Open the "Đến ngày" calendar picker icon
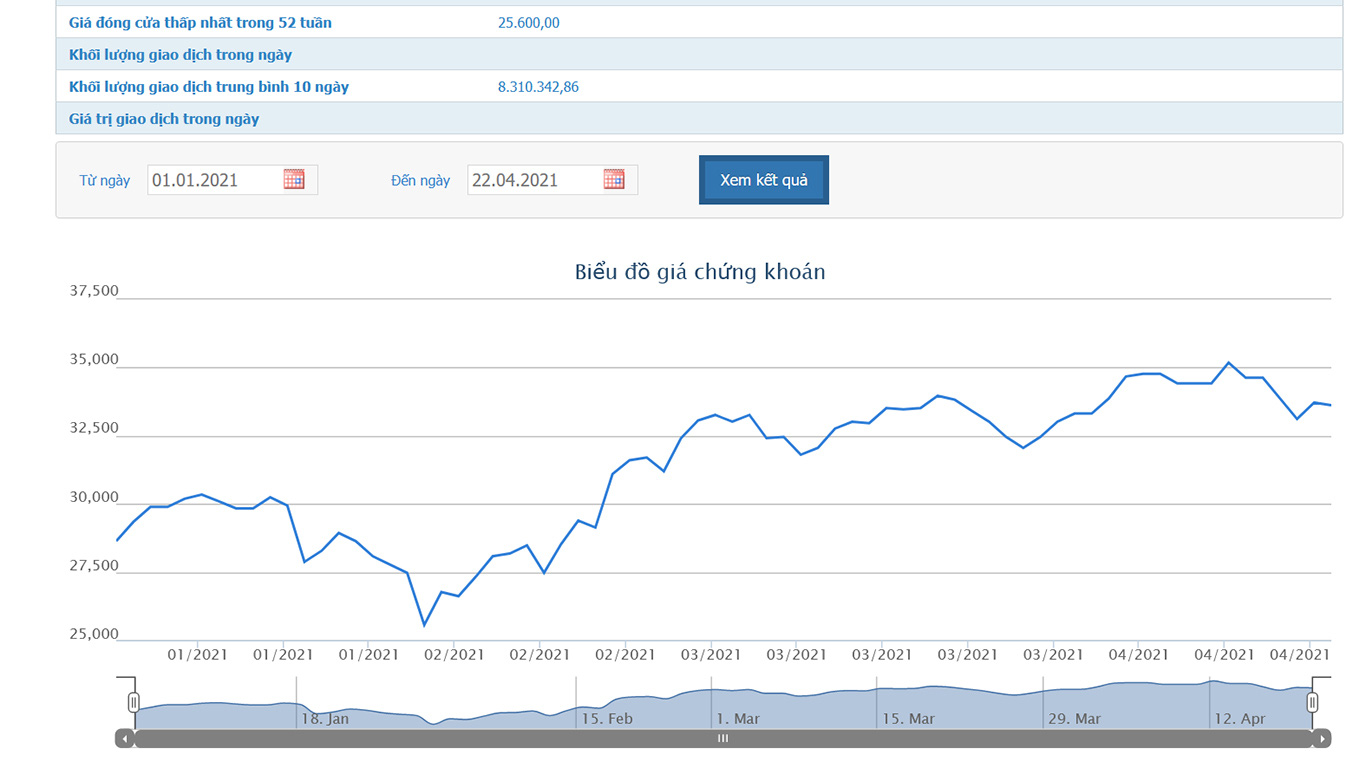 pyautogui.click(x=613, y=180)
